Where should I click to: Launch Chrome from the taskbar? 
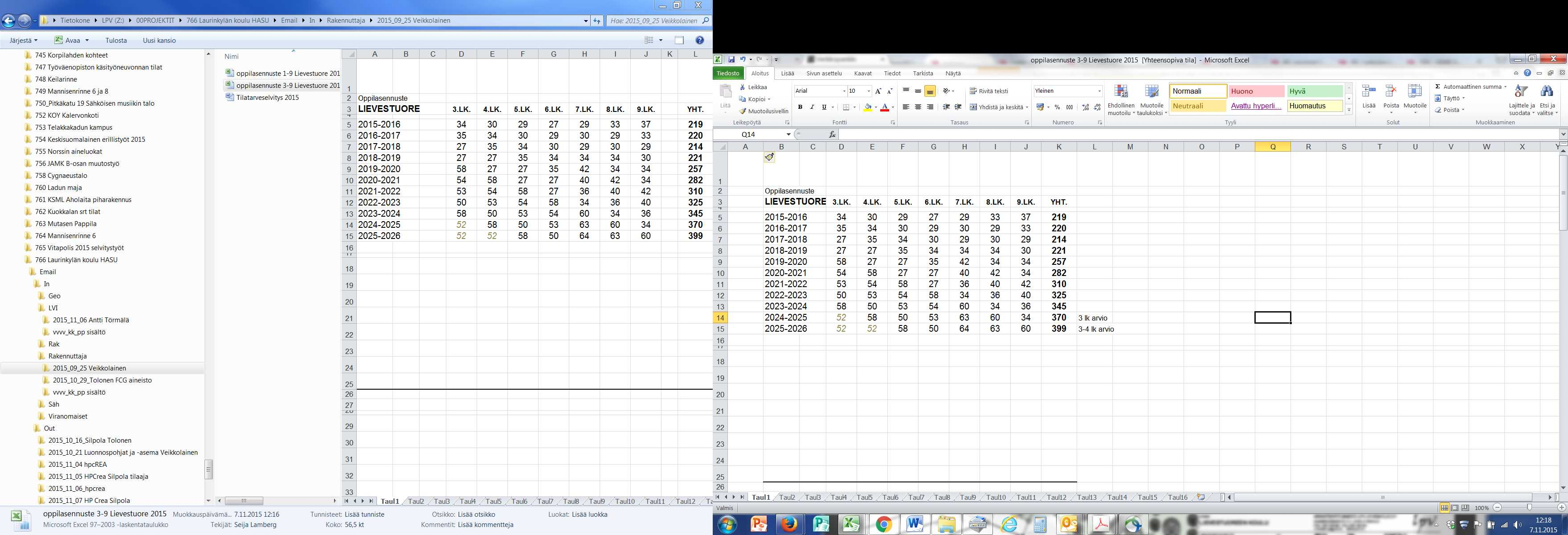[x=883, y=524]
